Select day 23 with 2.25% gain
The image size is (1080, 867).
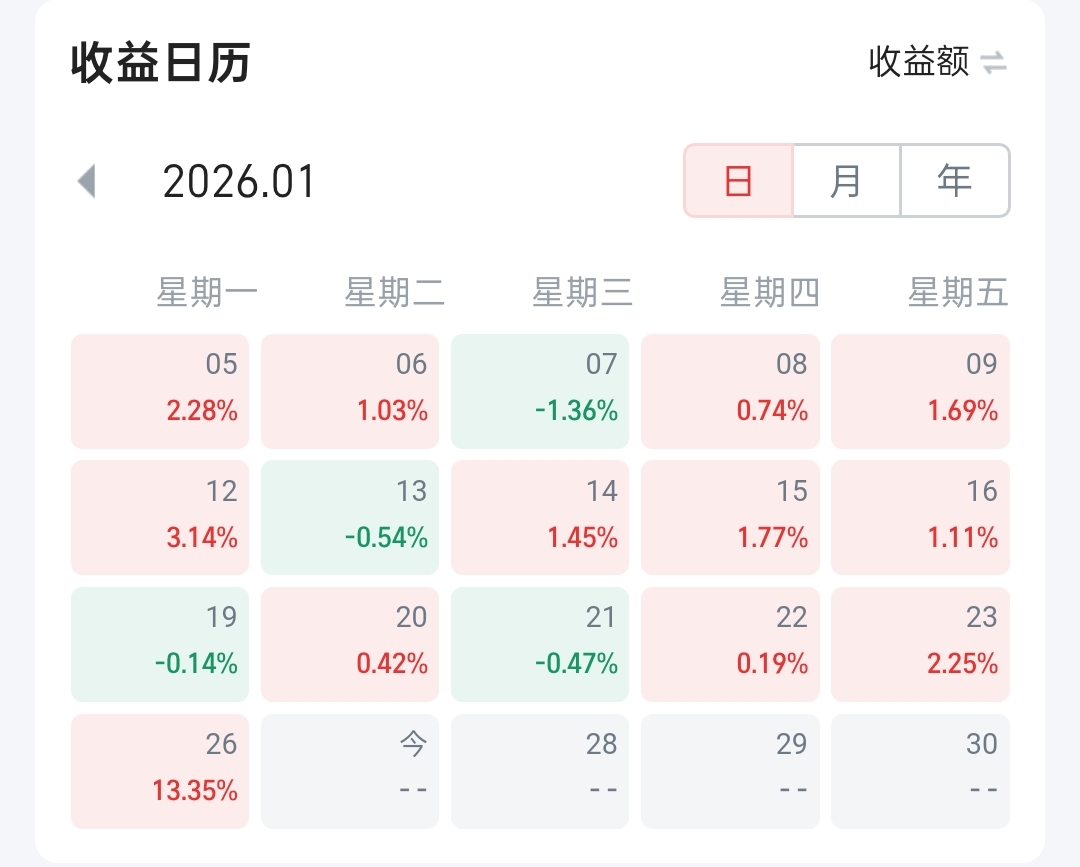pyautogui.click(x=920, y=644)
